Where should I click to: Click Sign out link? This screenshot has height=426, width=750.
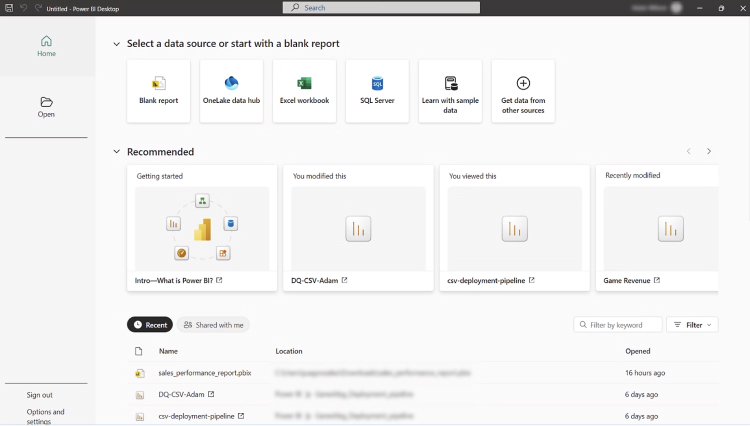click(x=40, y=395)
